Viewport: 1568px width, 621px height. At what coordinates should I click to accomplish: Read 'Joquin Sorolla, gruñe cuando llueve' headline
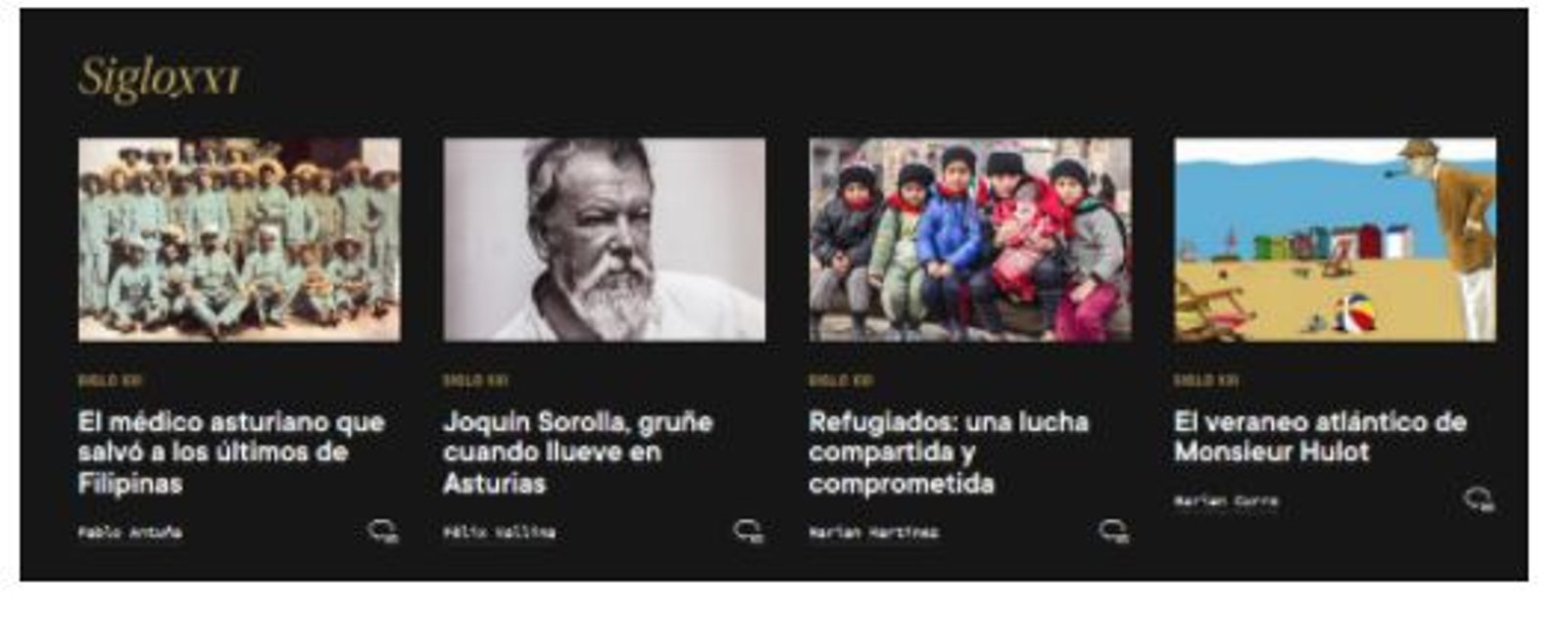click(578, 452)
